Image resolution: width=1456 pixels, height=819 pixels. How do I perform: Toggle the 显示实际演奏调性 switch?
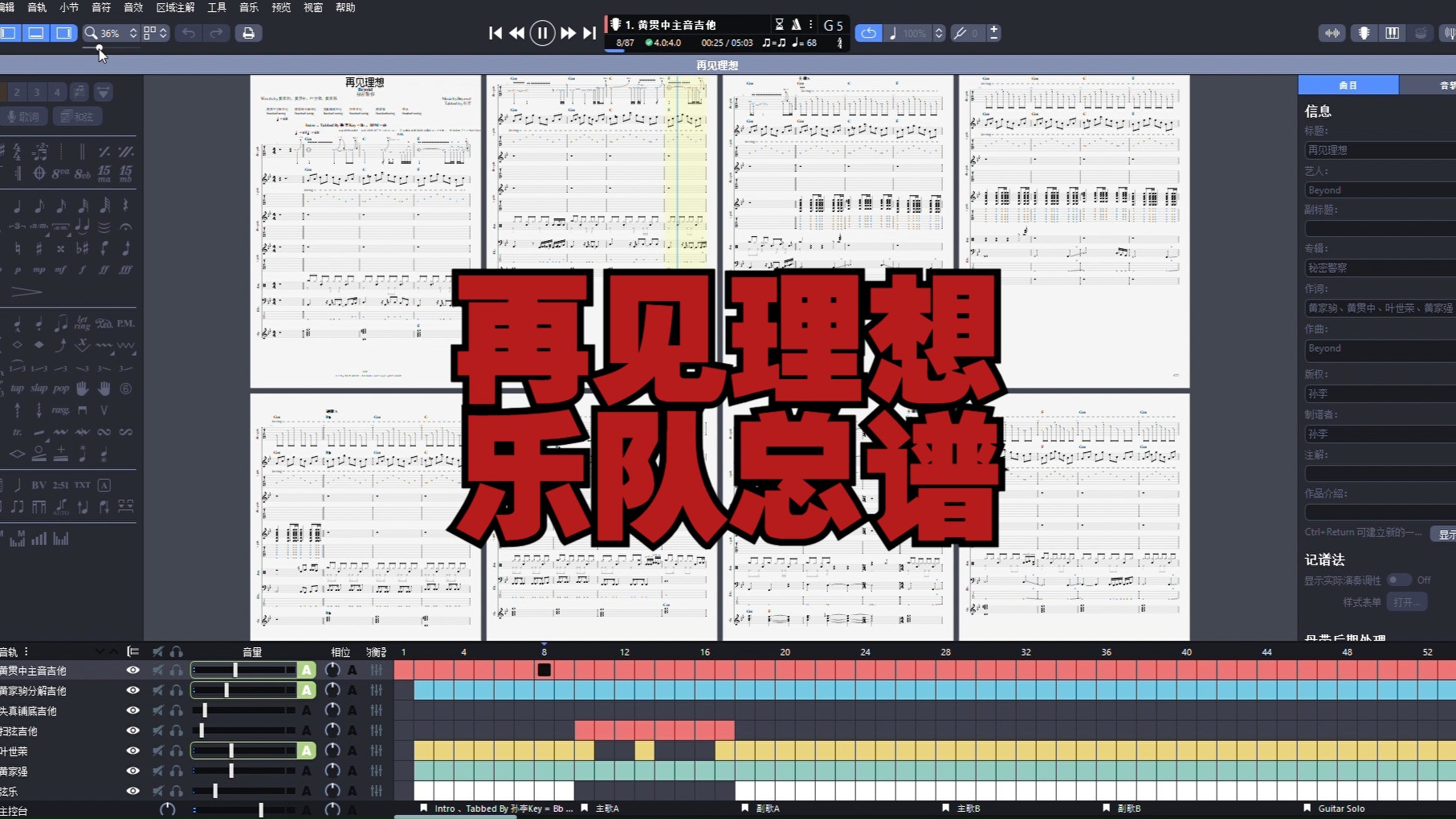coord(1398,580)
